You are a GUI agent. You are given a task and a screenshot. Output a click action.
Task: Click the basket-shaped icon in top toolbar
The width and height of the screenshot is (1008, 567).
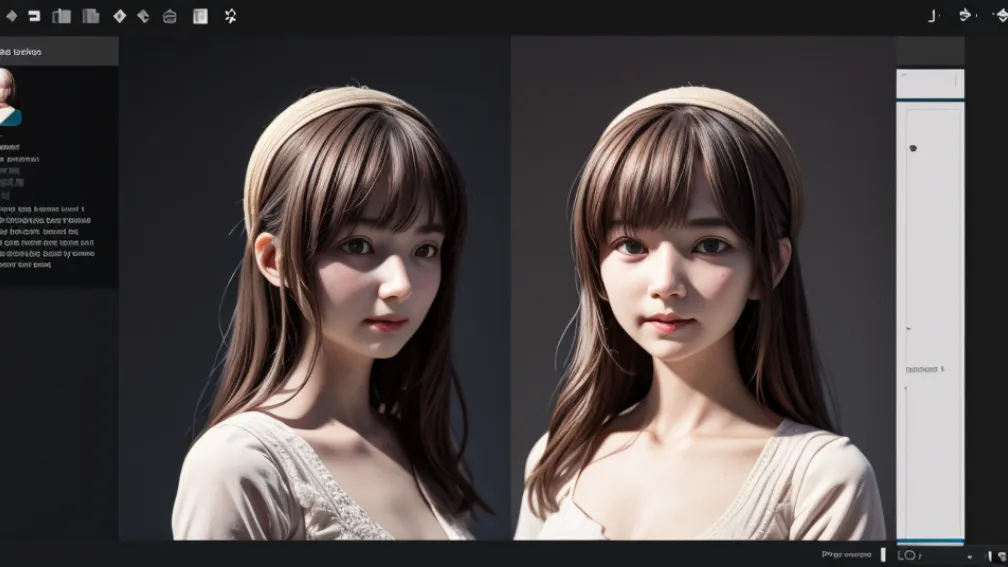click(170, 16)
